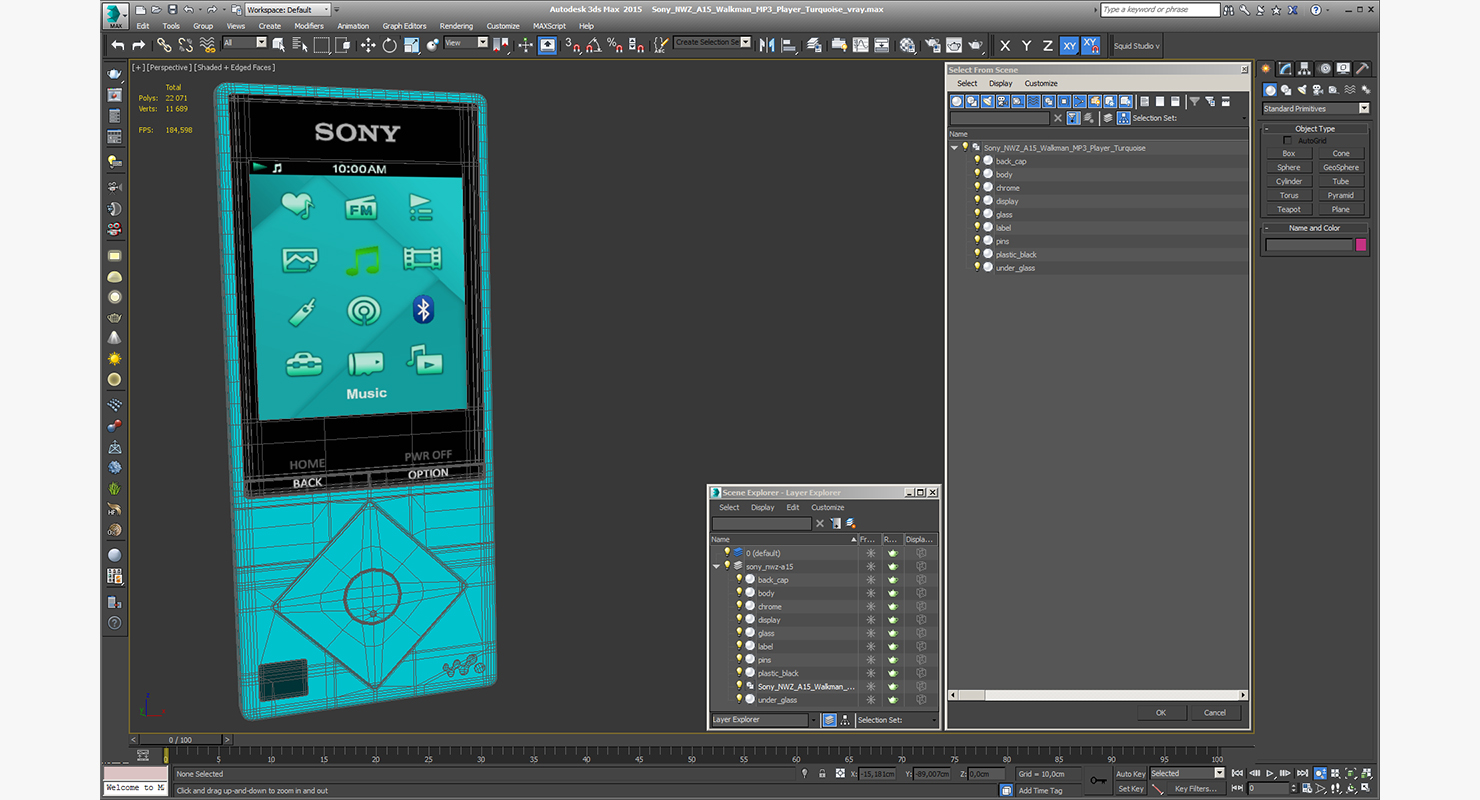Click the Render Production teapot icon
The image size is (1480, 800).
point(976,45)
